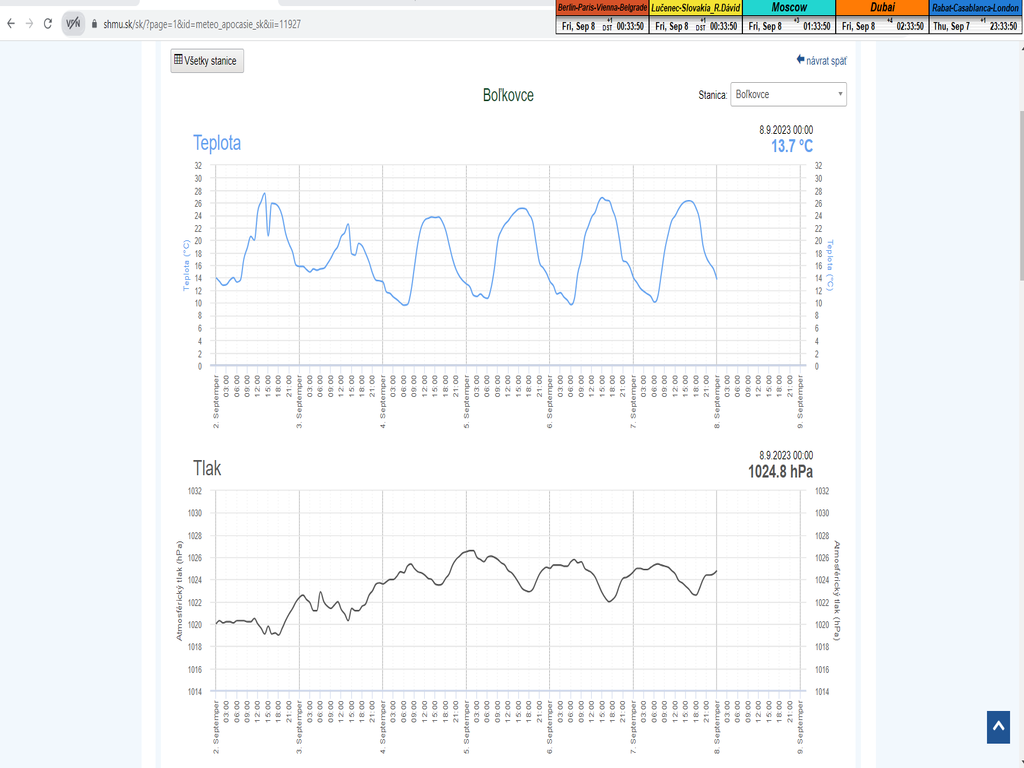Click the Berlin-Paris-Vienna-Belgrade clock tile
The width and height of the screenshot is (1024, 768).
(x=602, y=17)
